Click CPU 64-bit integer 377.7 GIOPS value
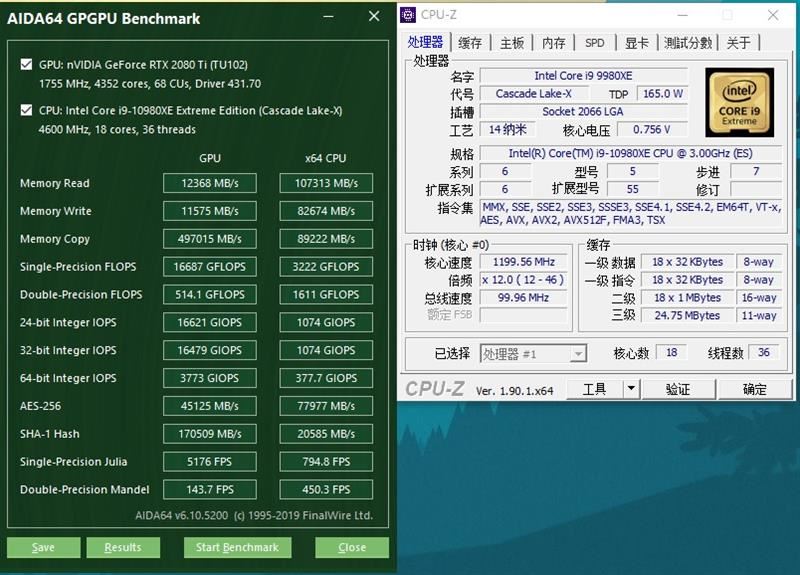 click(326, 378)
